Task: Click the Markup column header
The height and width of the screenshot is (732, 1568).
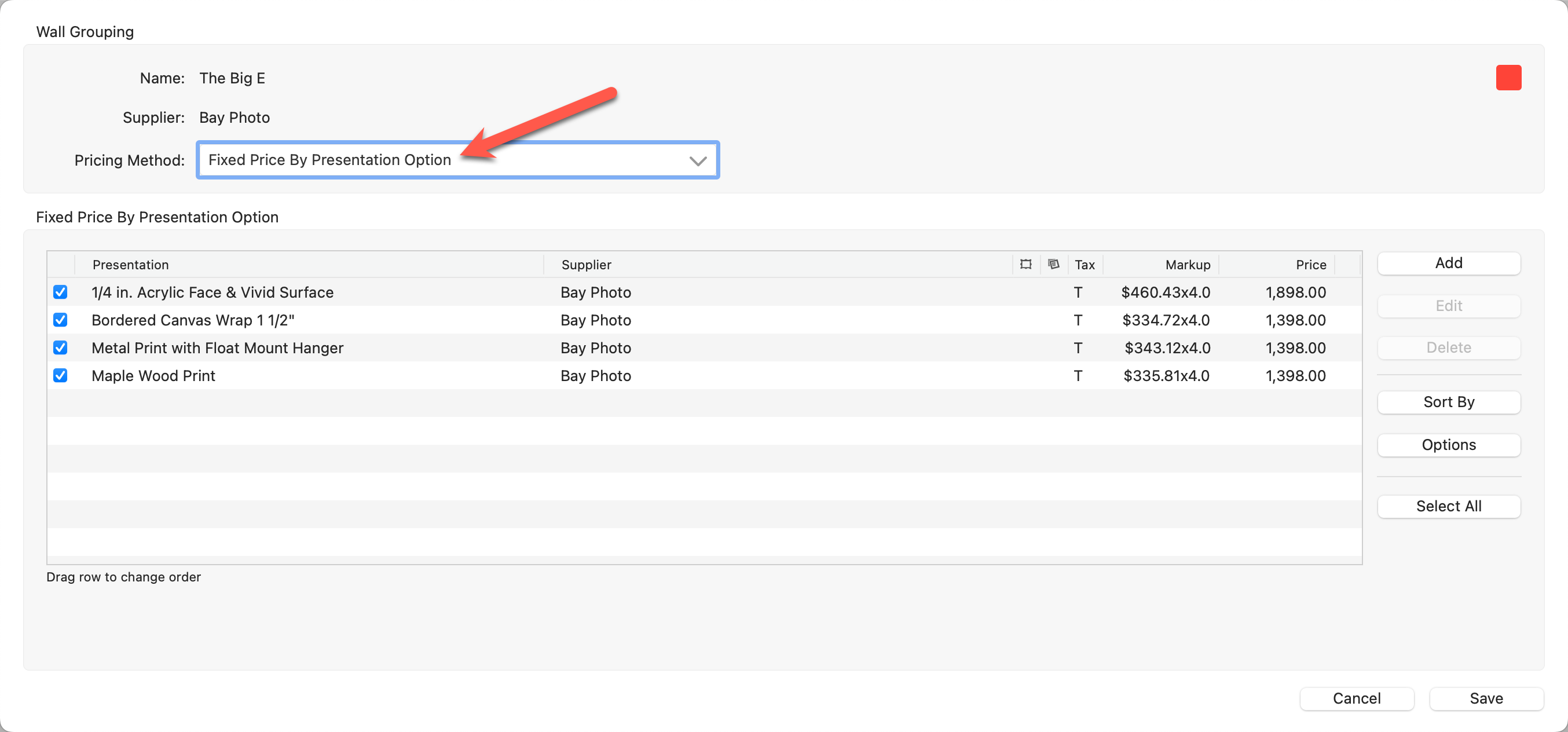Action: point(1187,265)
